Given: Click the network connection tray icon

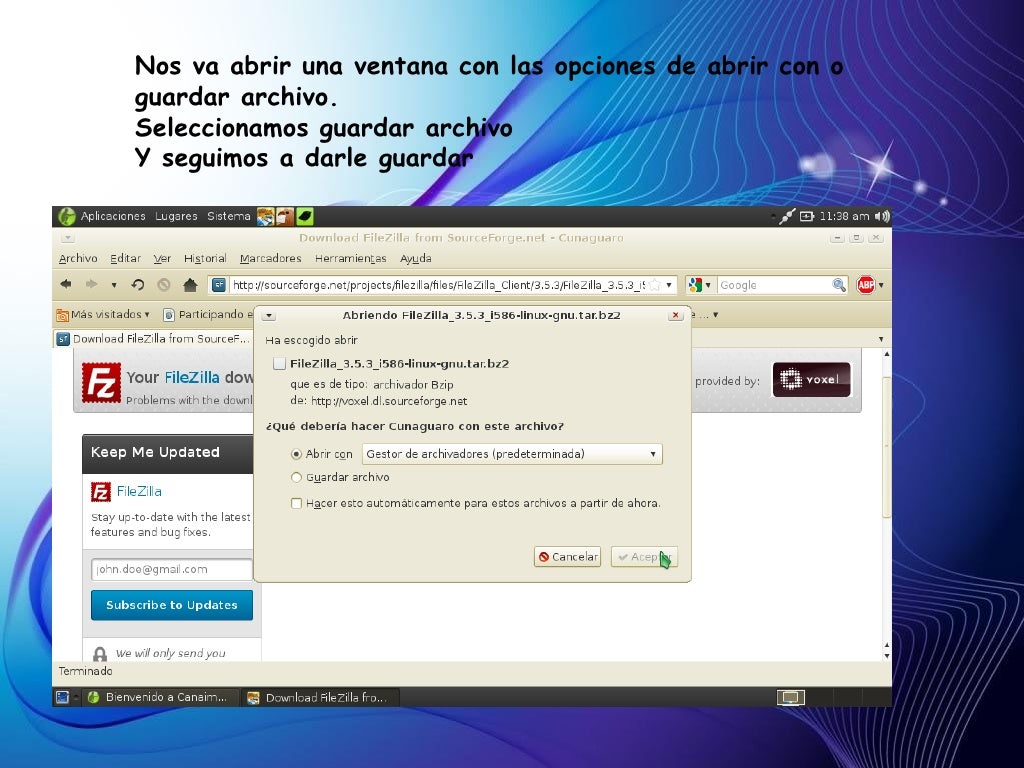Looking at the screenshot, I should 787,216.
